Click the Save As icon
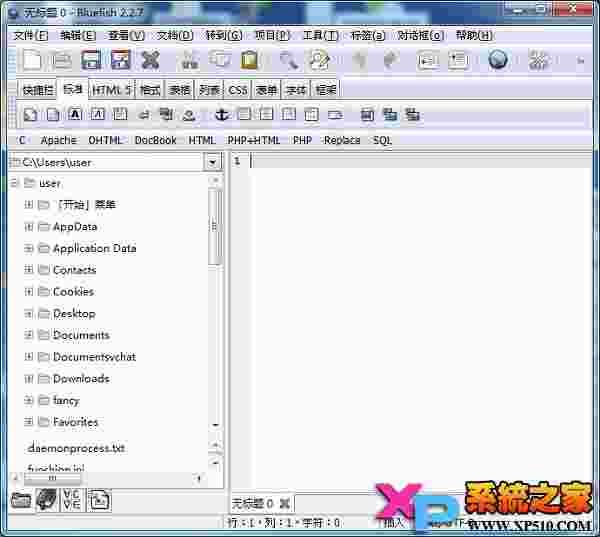This screenshot has height=537, width=600. point(121,60)
